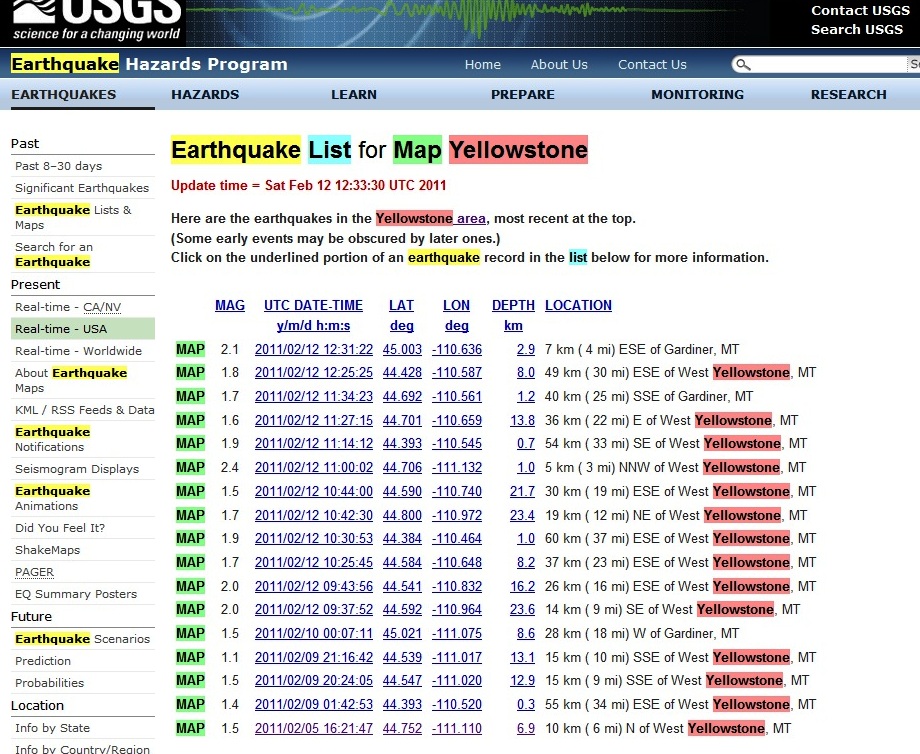Open KML / RSS Feeds & Data
920x754 pixels.
coord(84,410)
